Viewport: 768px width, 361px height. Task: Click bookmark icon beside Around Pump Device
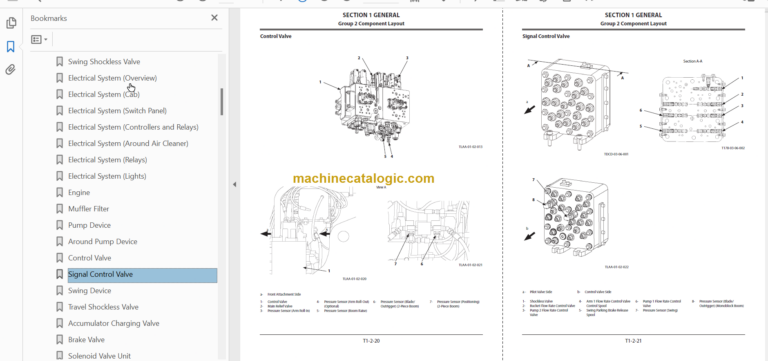59,241
